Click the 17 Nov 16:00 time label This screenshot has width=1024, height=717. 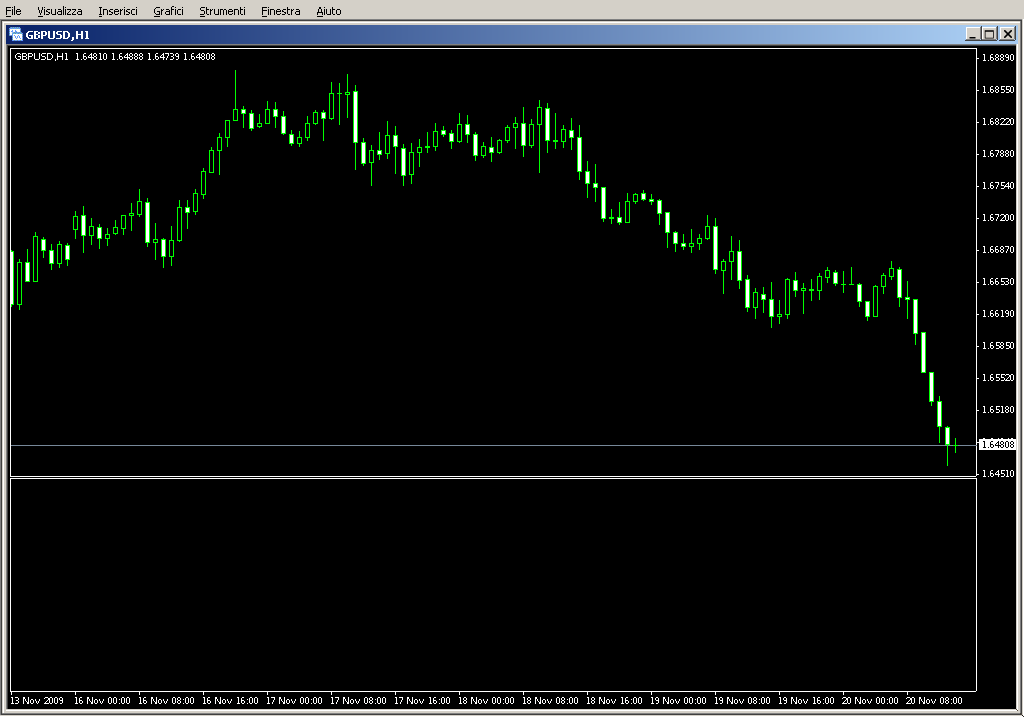(422, 701)
